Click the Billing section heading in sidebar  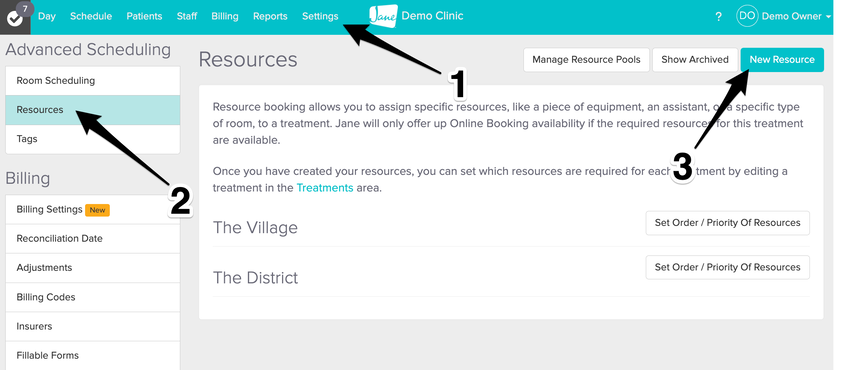pyautogui.click(x=28, y=178)
